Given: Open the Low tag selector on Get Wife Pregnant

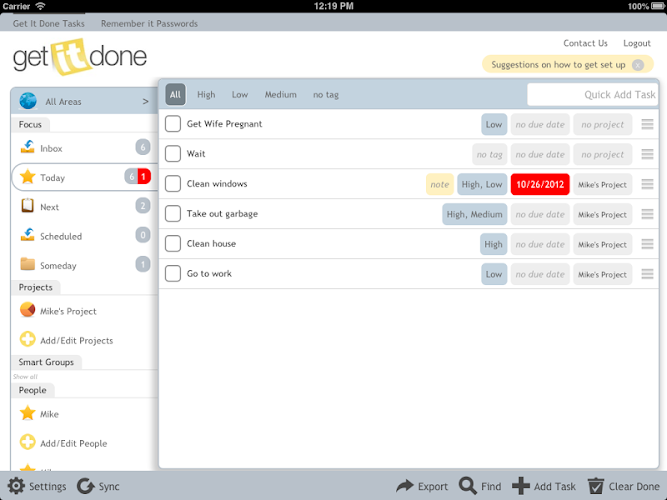Looking at the screenshot, I should point(494,124).
